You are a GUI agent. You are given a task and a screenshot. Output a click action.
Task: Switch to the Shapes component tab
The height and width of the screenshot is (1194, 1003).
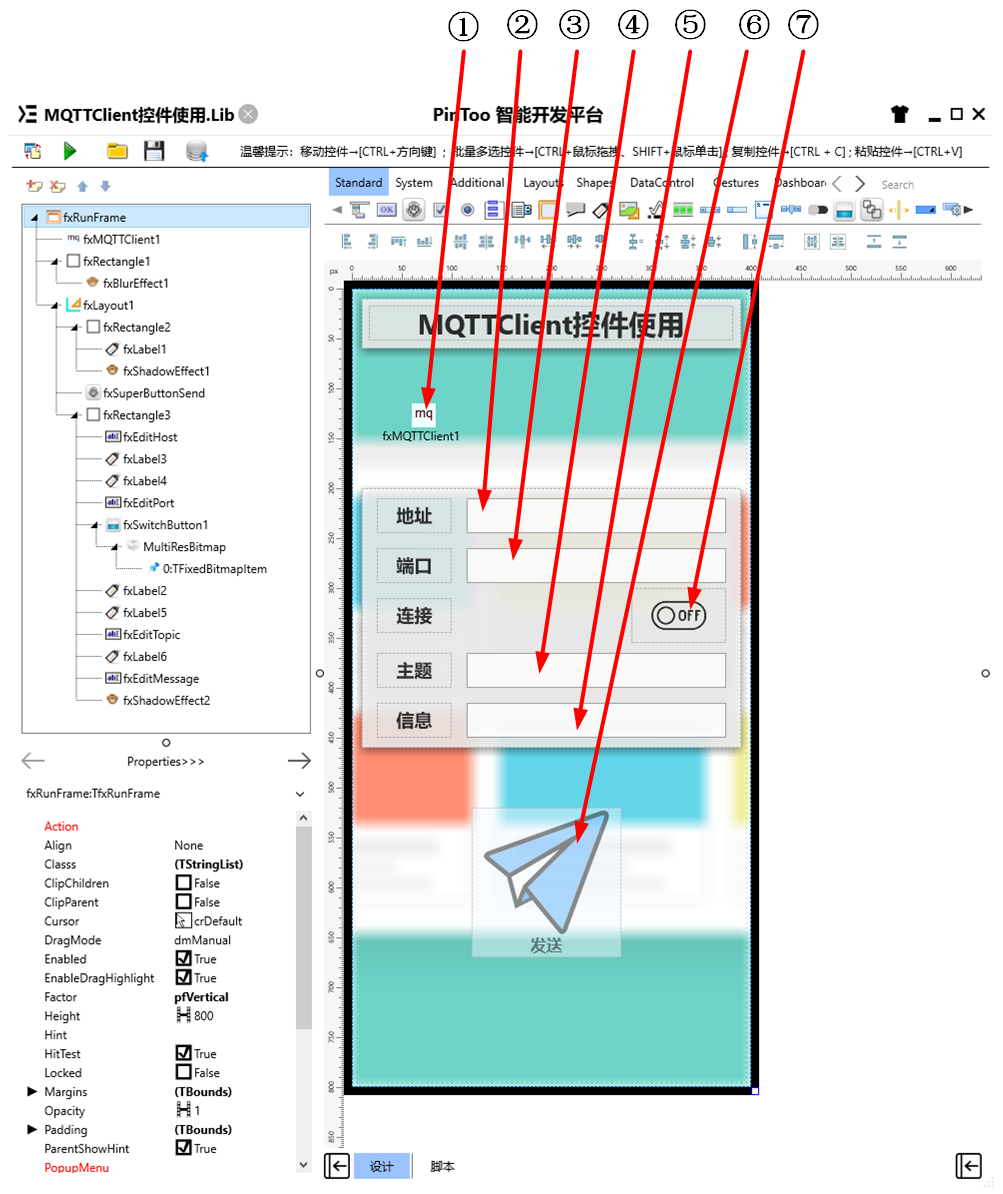click(594, 183)
